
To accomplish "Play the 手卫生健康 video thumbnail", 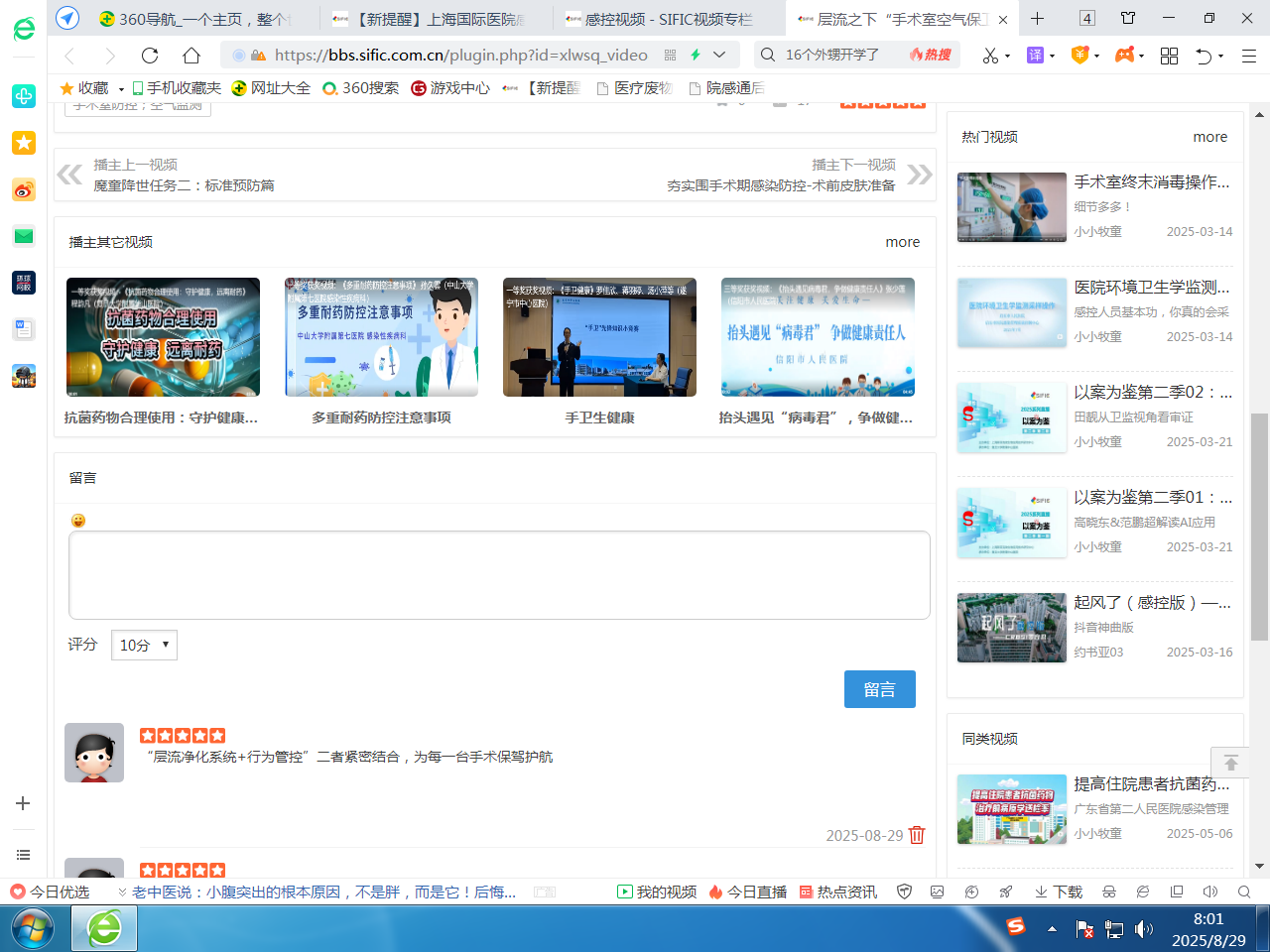I will (x=599, y=337).
